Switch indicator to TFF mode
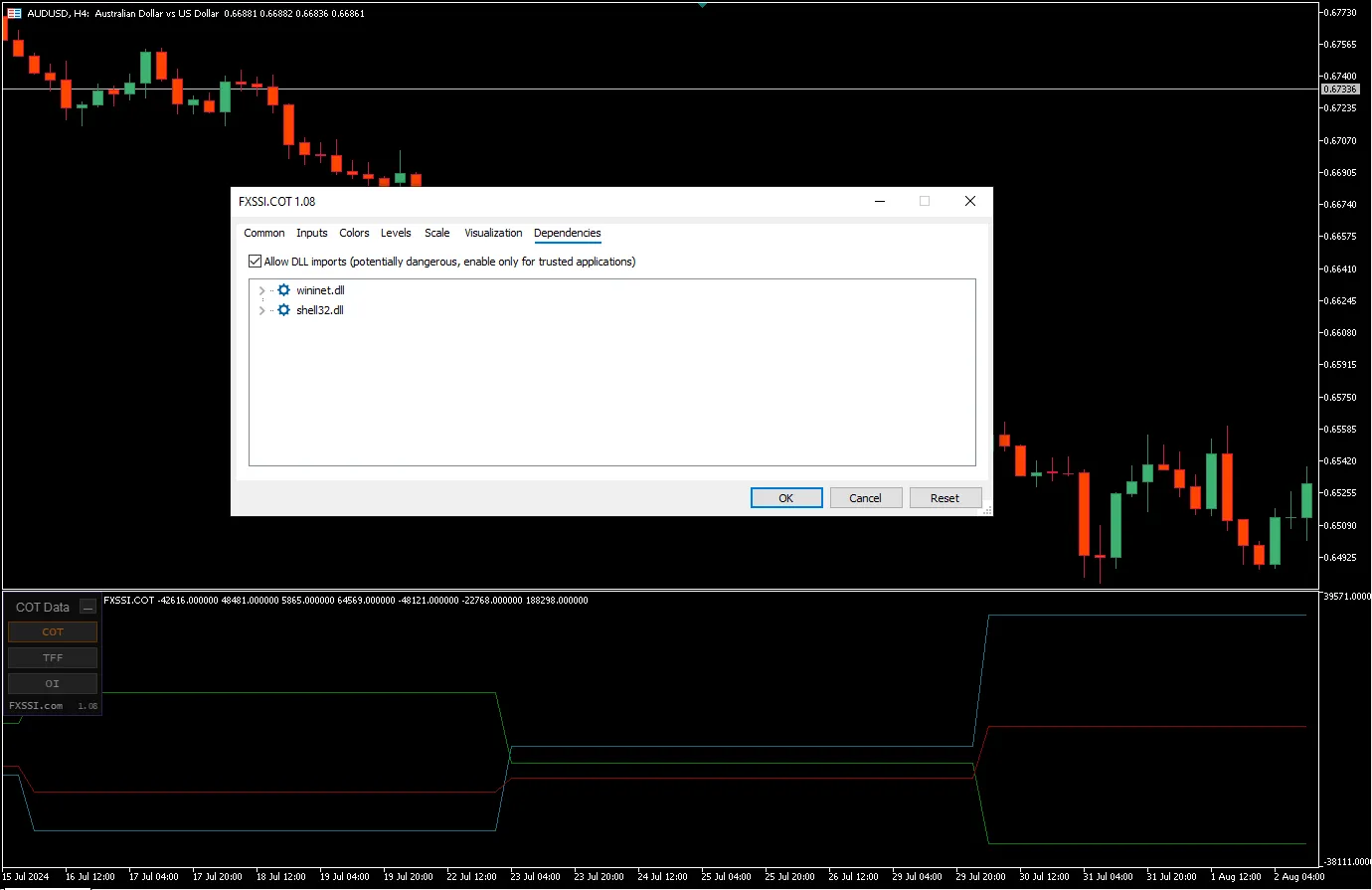This screenshot has width=1372, height=890. pos(53,658)
